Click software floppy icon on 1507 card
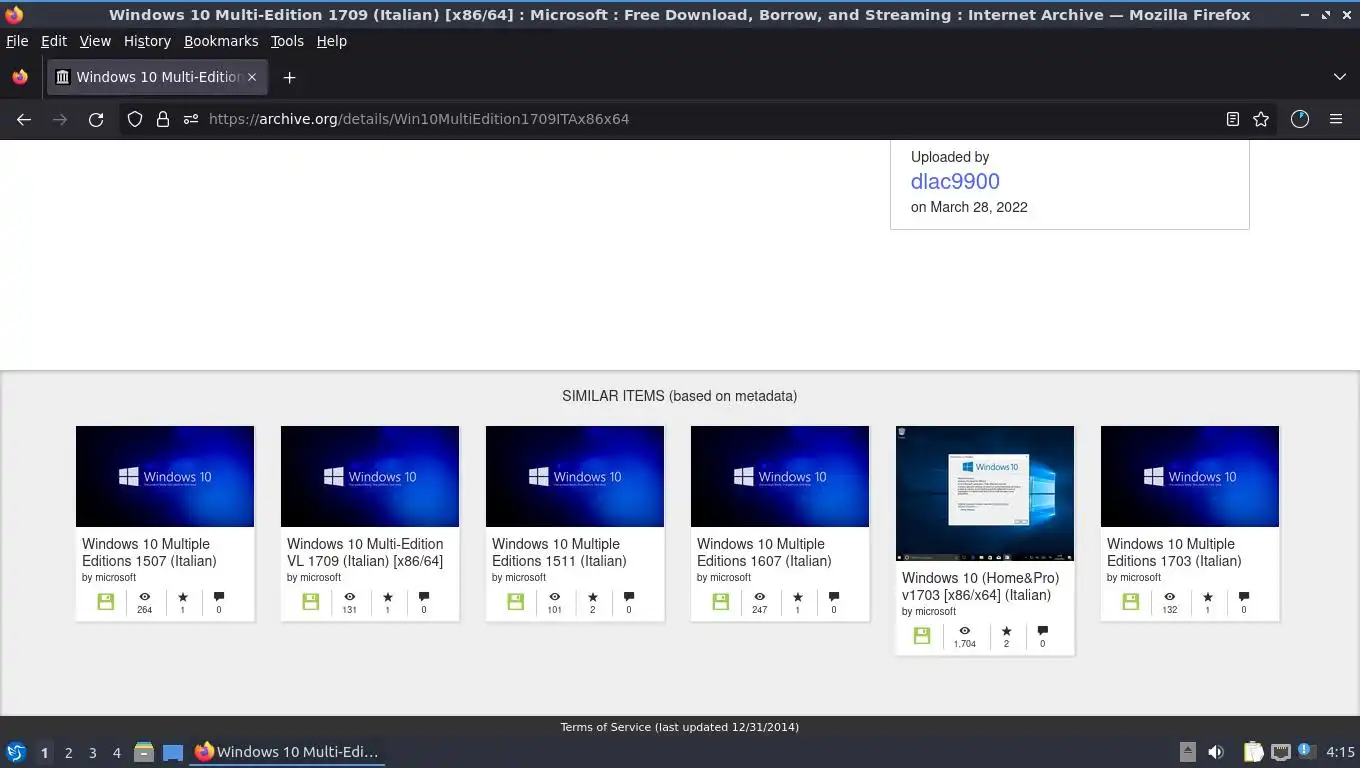Viewport: 1360px width, 768px height. [x=106, y=602]
